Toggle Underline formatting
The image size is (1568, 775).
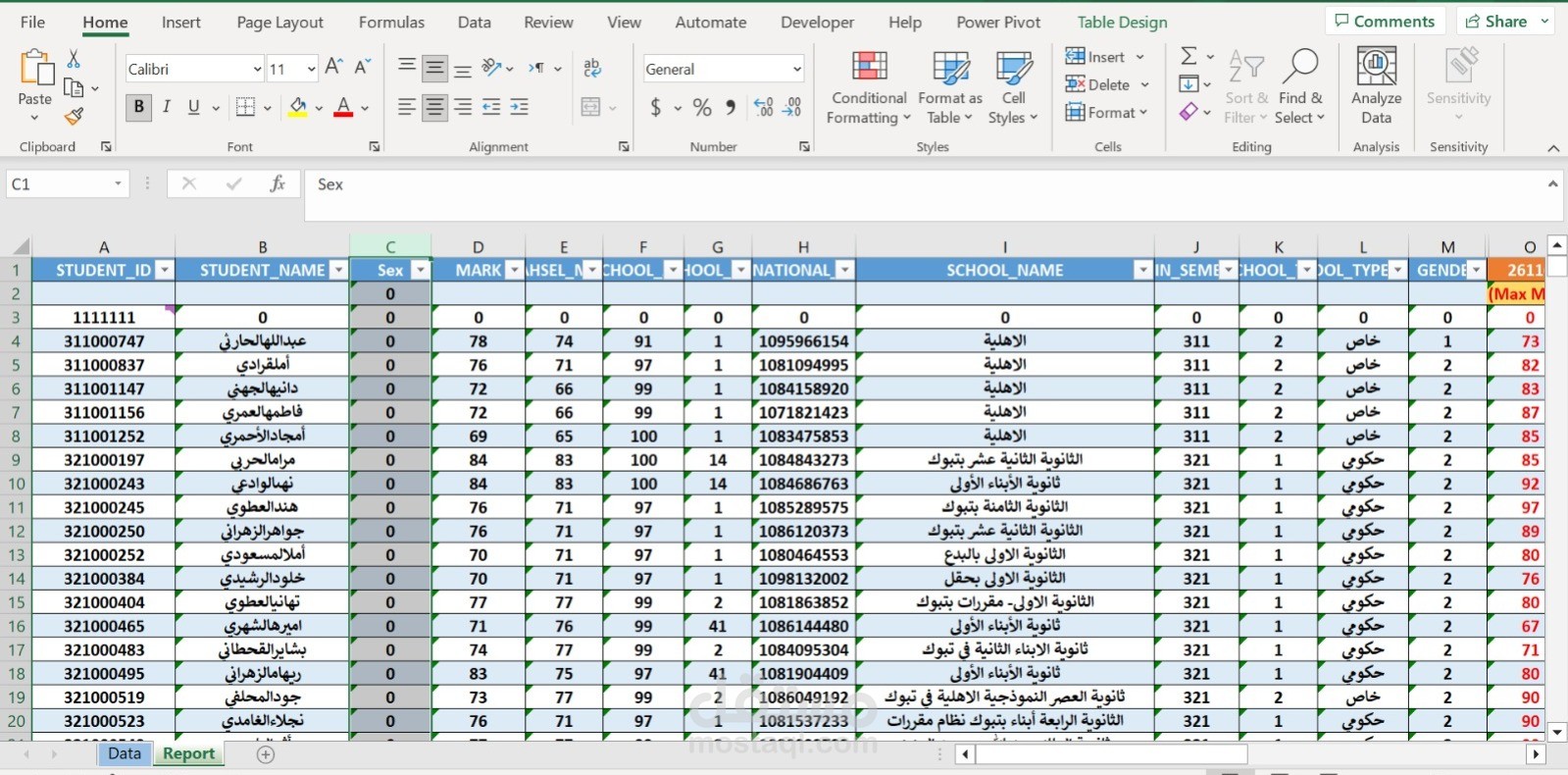(x=193, y=107)
